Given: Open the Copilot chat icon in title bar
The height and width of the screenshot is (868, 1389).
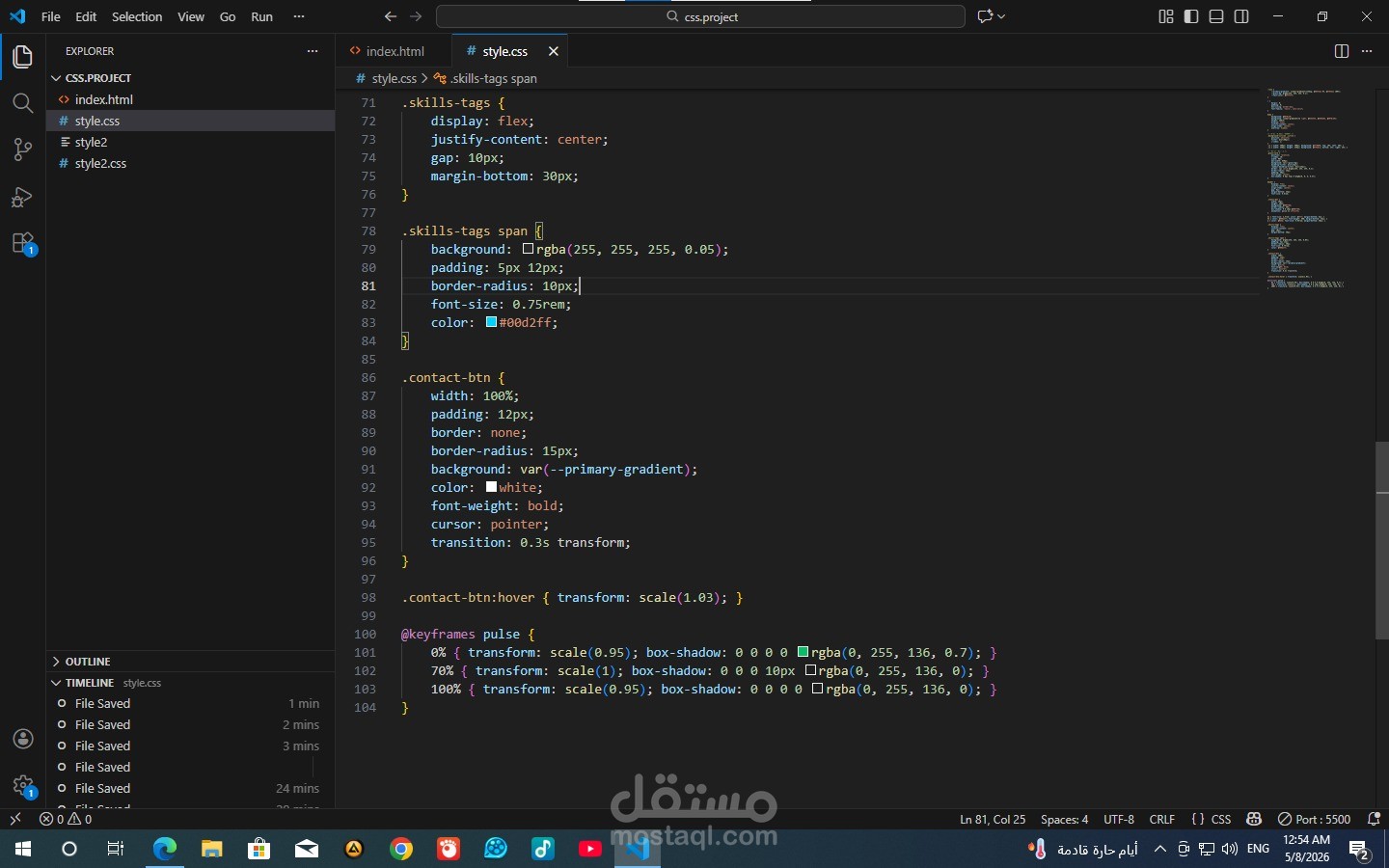Looking at the screenshot, I should [x=984, y=16].
